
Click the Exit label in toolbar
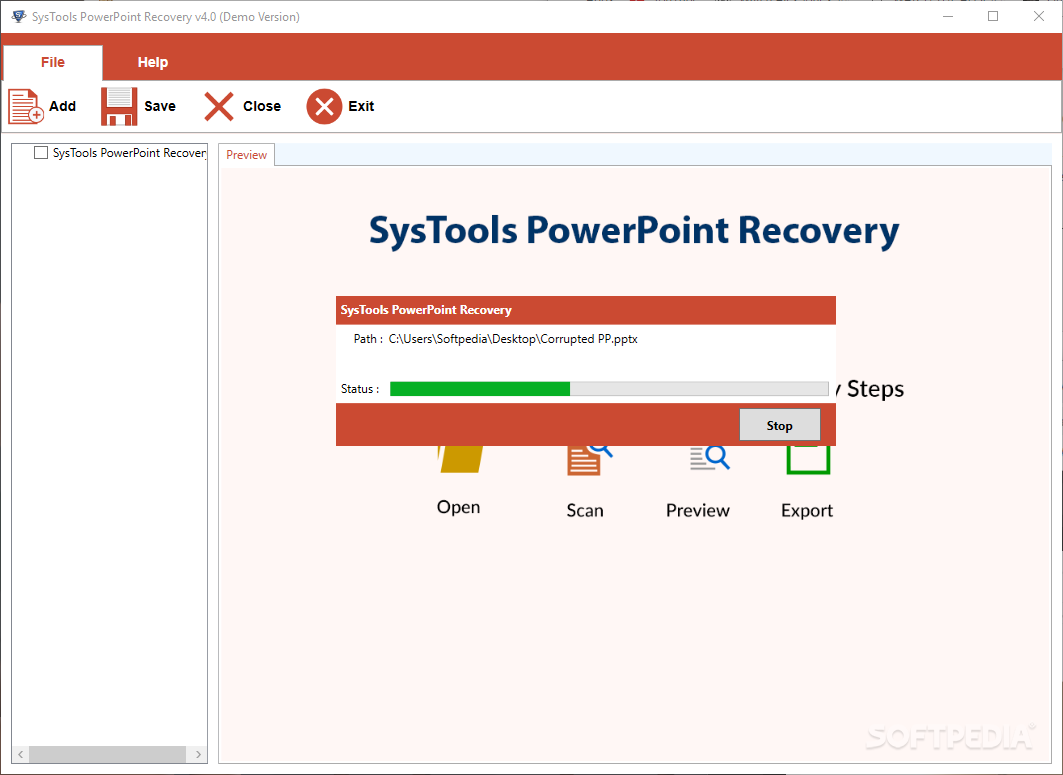(361, 106)
